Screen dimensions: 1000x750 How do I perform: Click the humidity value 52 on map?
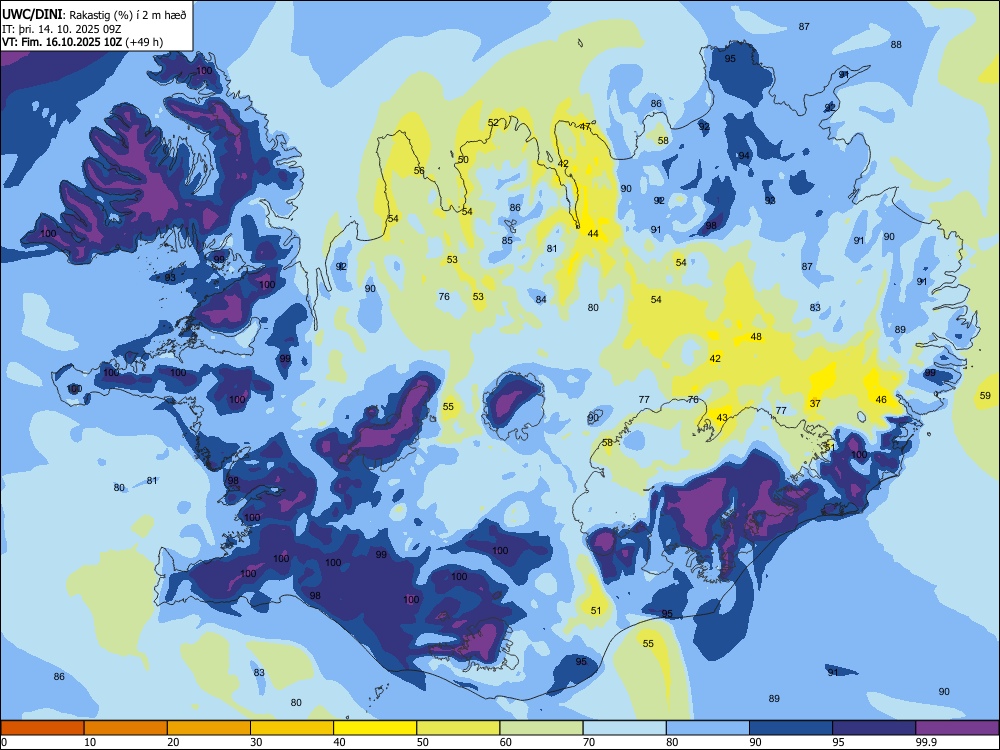(494, 123)
